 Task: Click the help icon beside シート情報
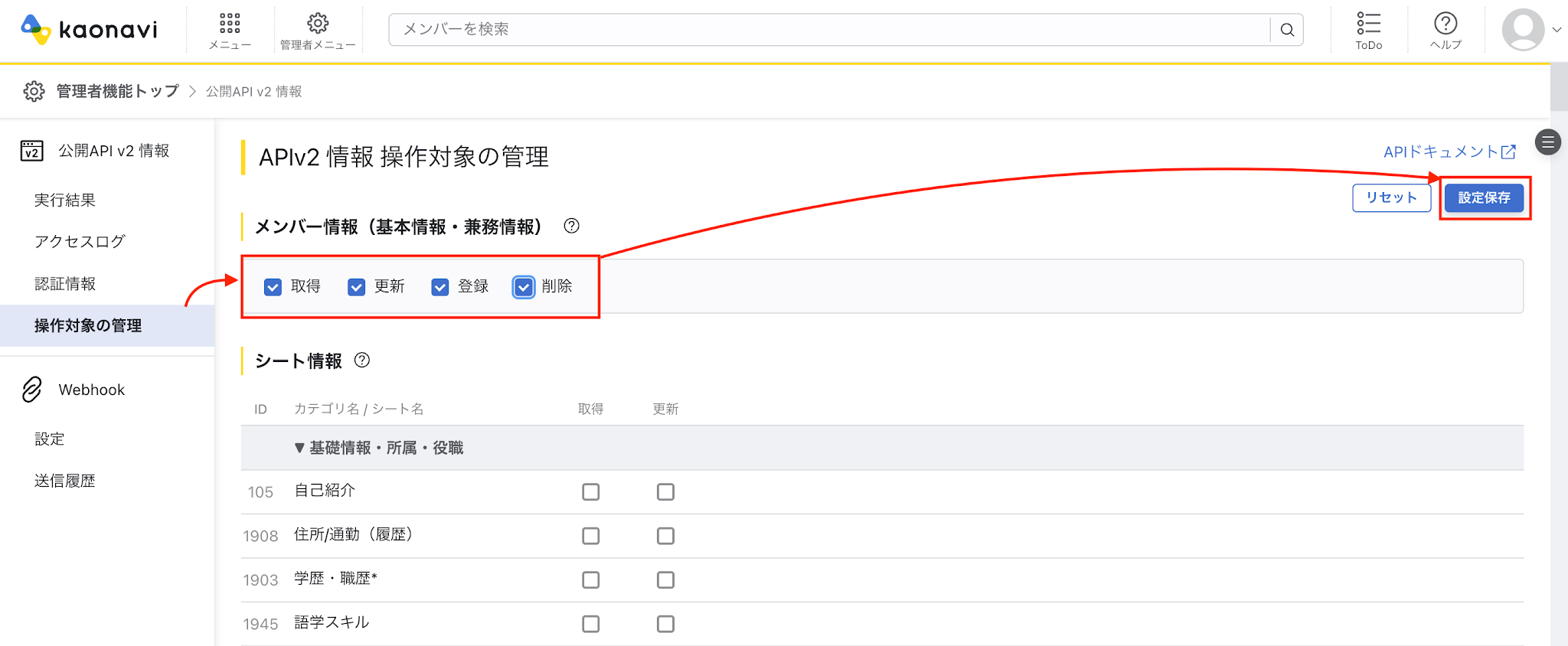pos(362,360)
